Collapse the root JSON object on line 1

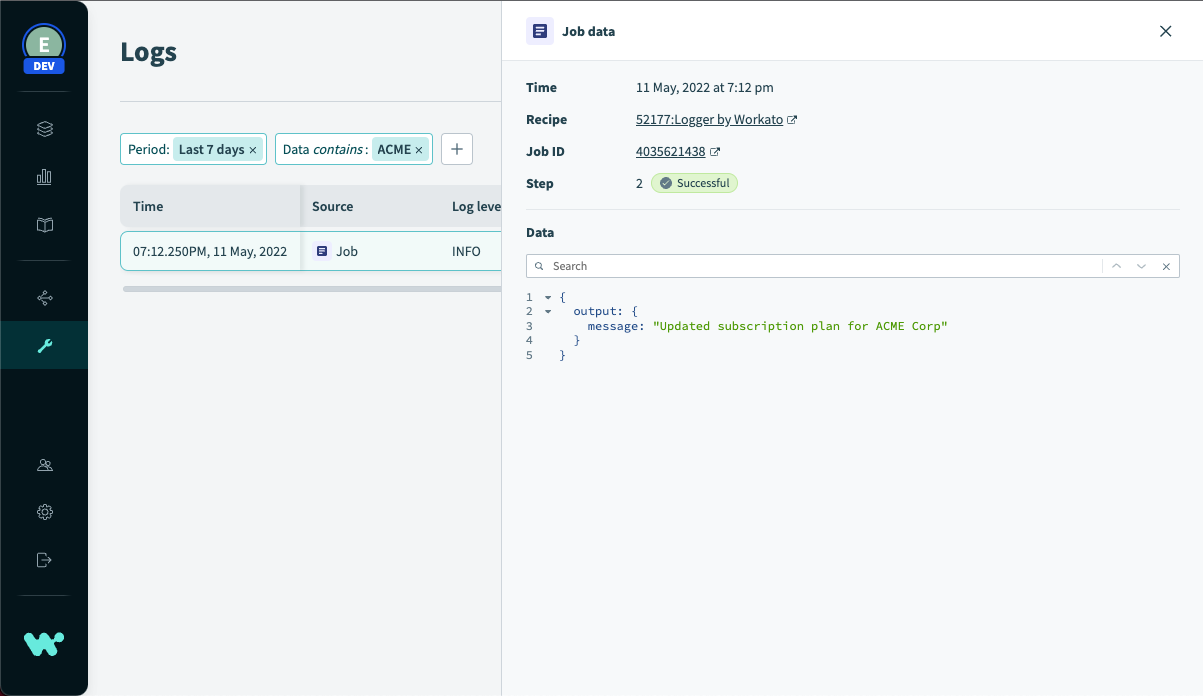click(548, 298)
